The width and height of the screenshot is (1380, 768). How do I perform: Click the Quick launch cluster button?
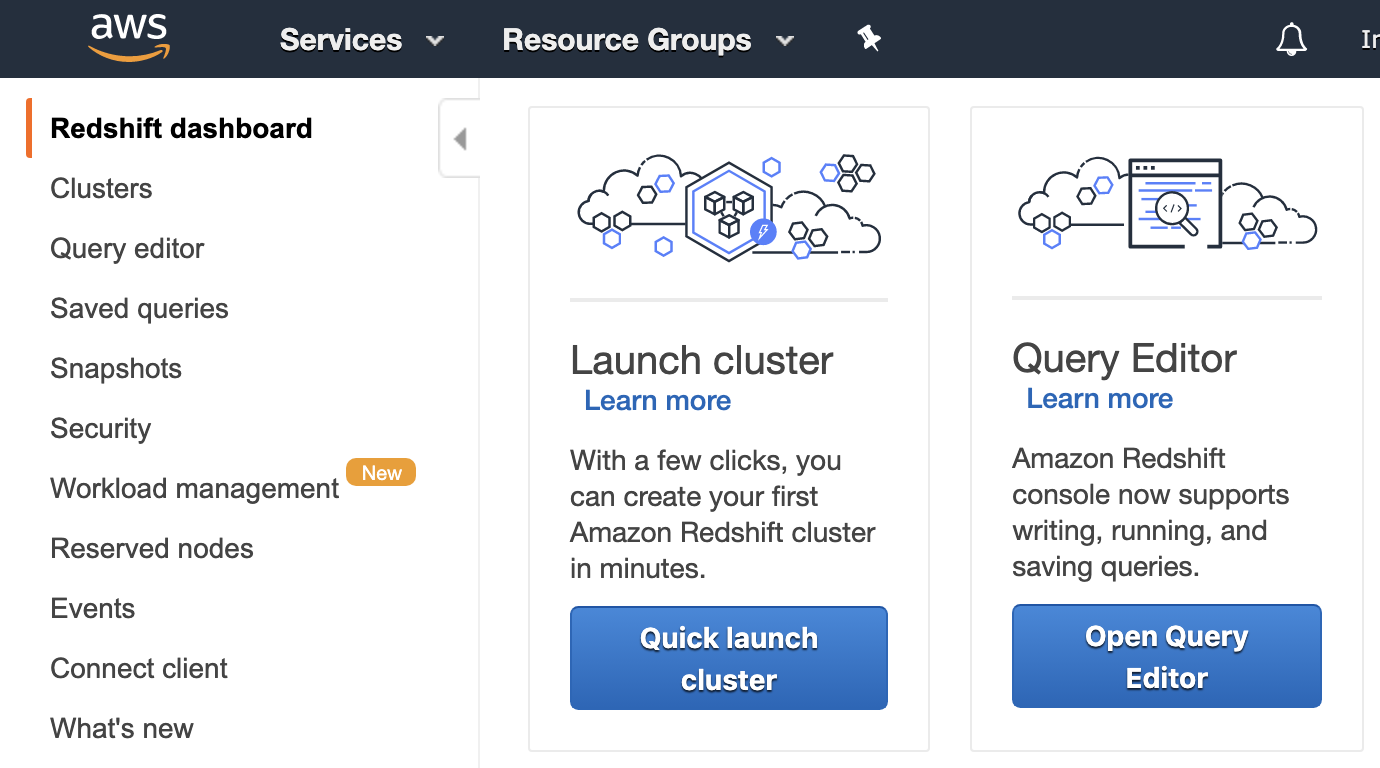click(x=729, y=658)
